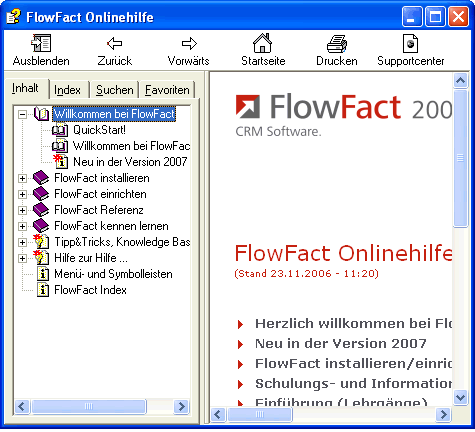Click the content pane's scroll down arrow
Screen dimensions: 475x432
(460, 397)
